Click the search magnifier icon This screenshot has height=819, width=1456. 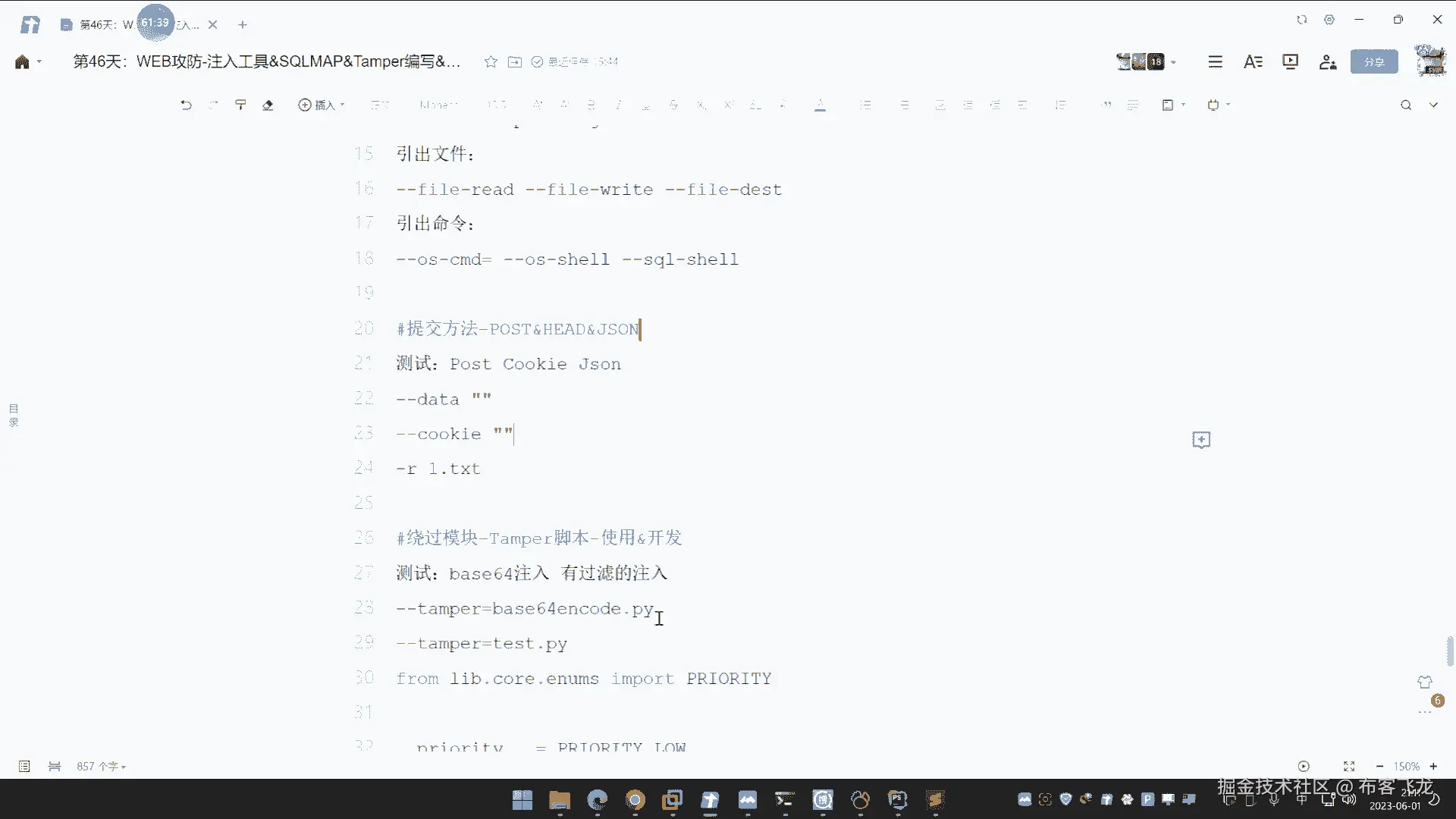(1406, 105)
